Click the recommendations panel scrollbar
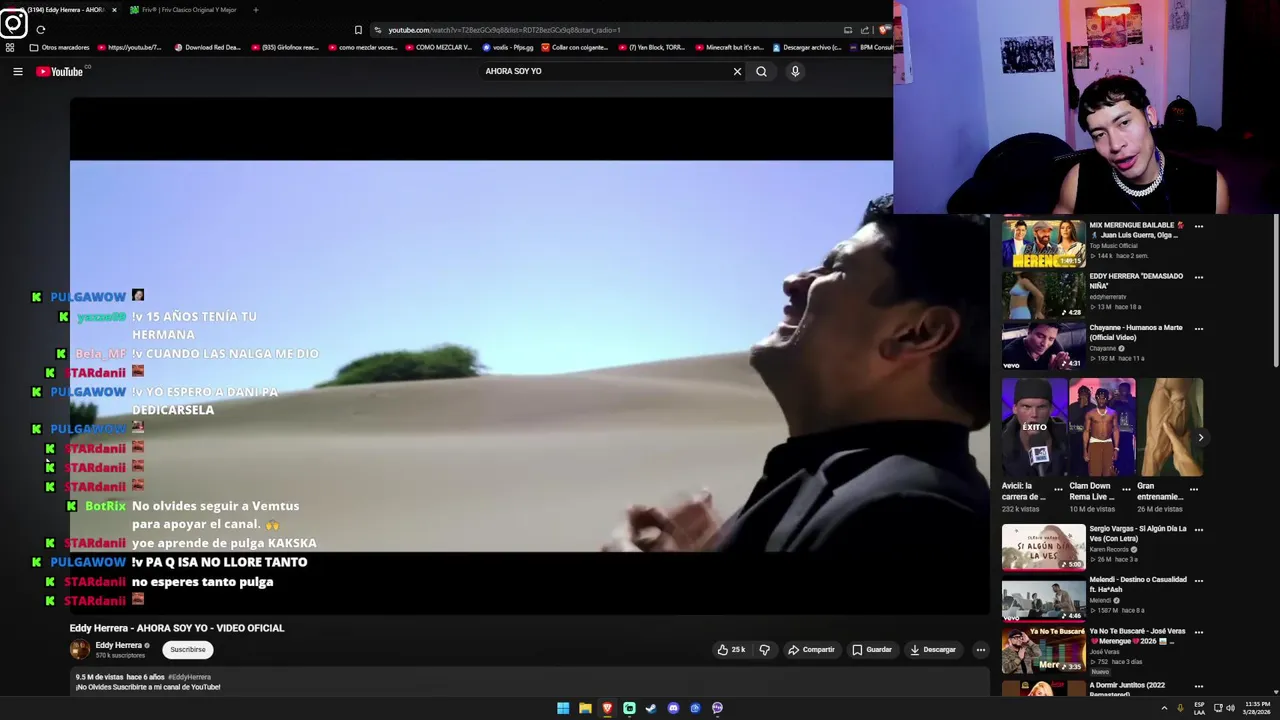This screenshot has width=1280, height=720. (1275, 292)
